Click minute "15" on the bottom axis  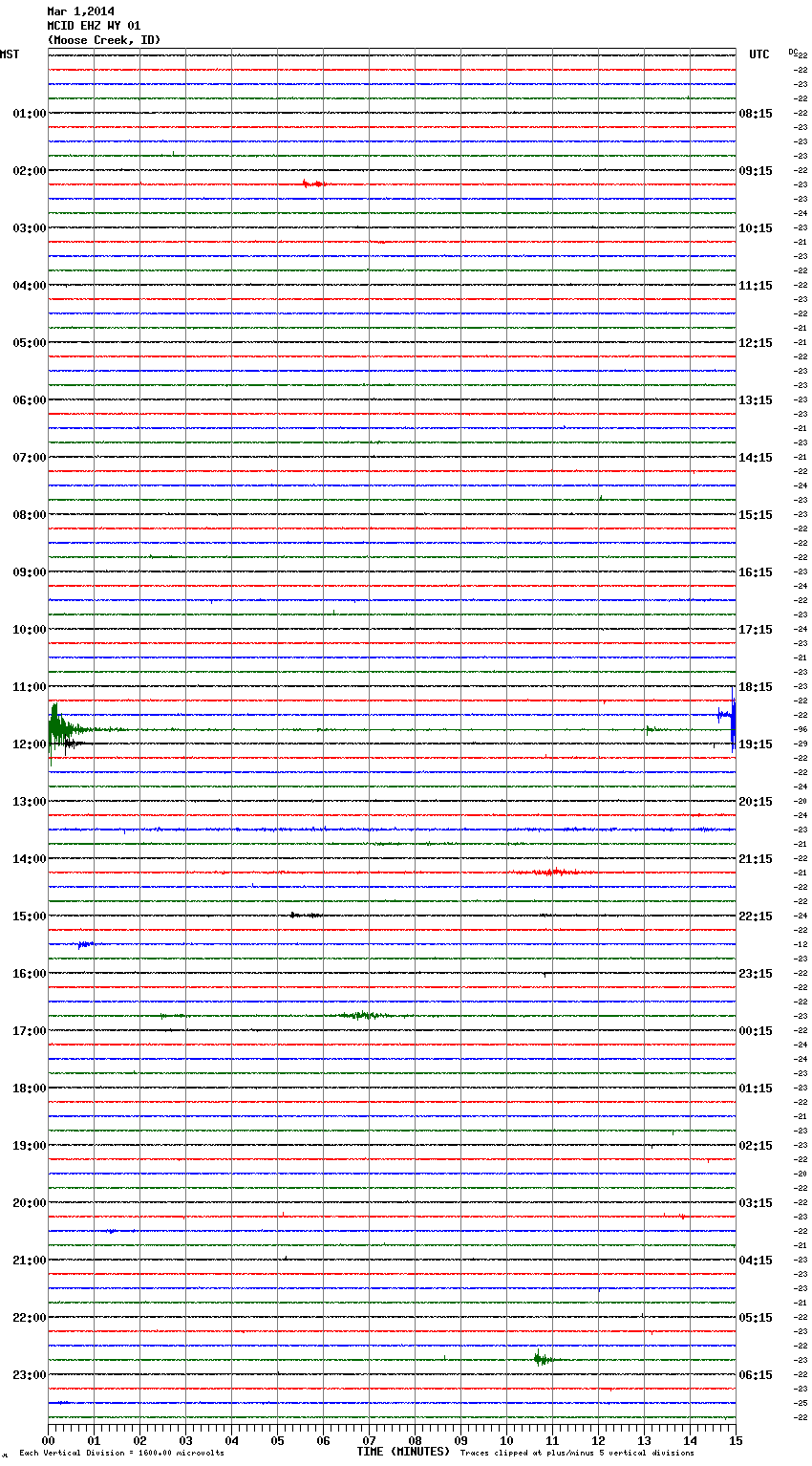coord(736,1441)
